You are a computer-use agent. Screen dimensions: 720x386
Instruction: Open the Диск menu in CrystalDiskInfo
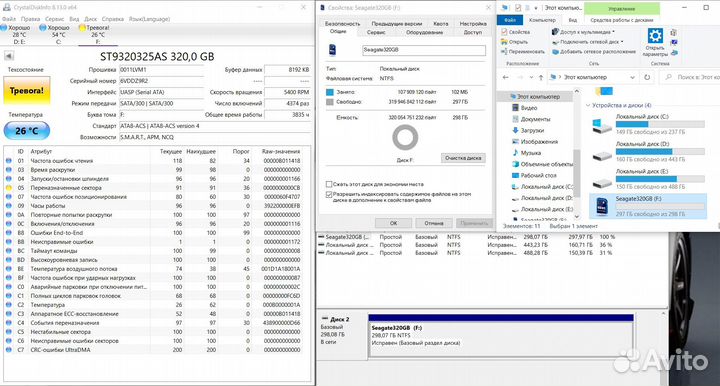(x=90, y=19)
